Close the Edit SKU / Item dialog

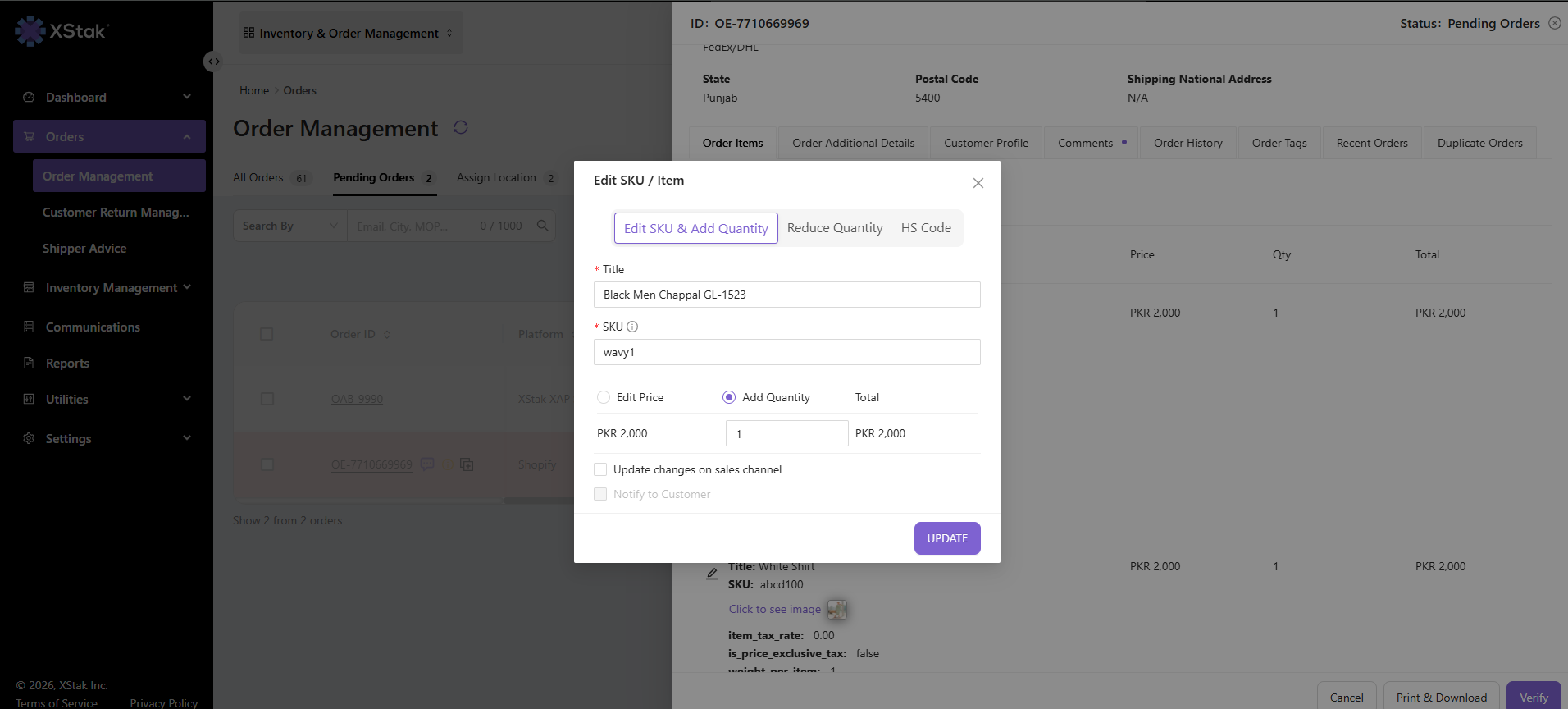tap(978, 183)
